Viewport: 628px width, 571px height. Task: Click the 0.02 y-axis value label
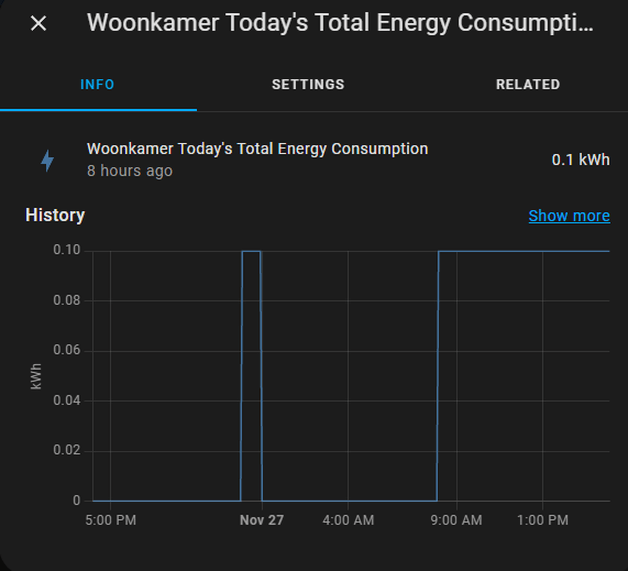[x=66, y=450]
